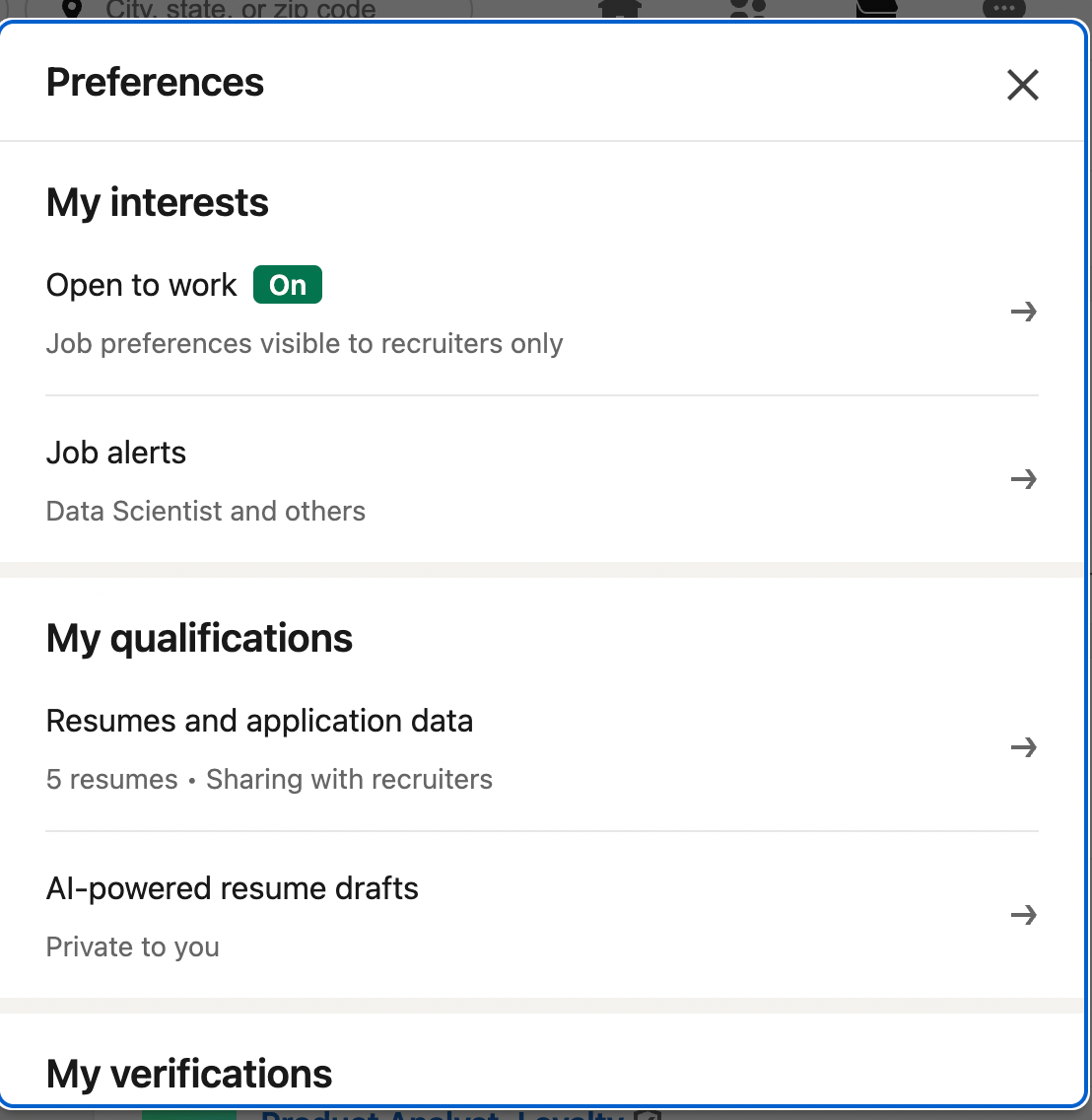Viewport: 1092px width, 1120px height.
Task: Click the AI-powered resume drafts arrow
Action: click(x=1024, y=916)
